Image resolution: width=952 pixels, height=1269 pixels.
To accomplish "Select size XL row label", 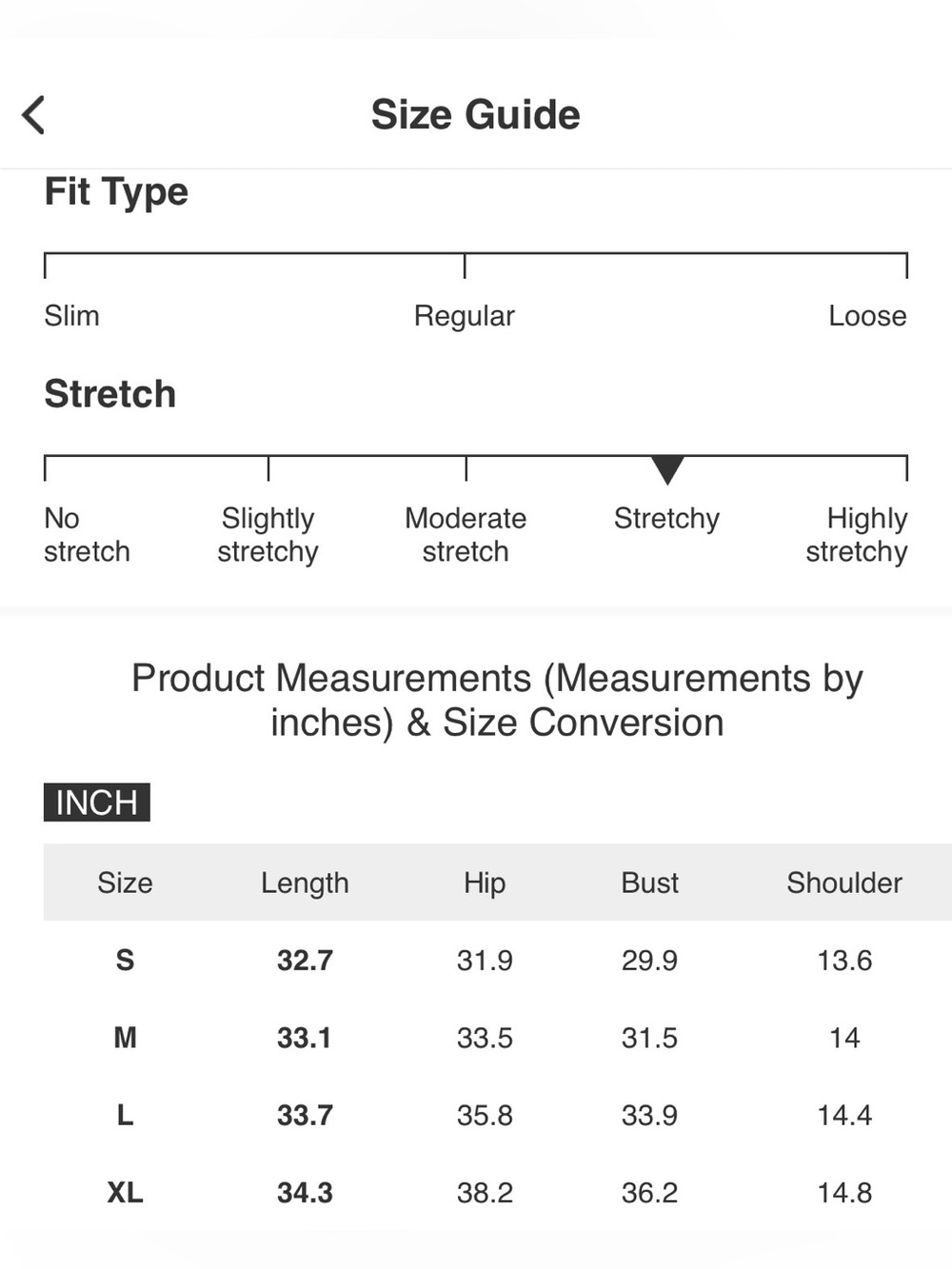I will (125, 1192).
